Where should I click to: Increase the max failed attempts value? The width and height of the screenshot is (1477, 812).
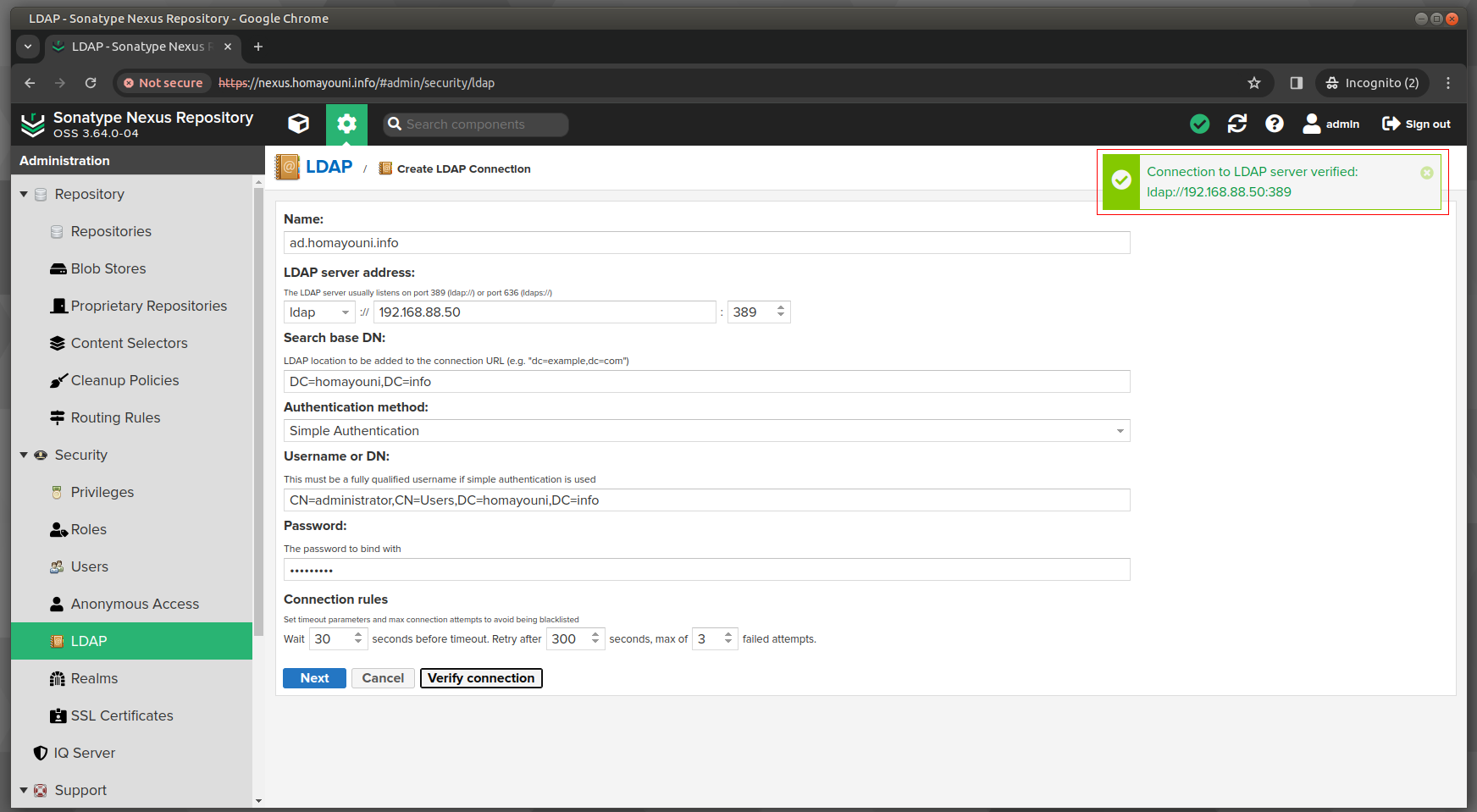pyautogui.click(x=728, y=634)
